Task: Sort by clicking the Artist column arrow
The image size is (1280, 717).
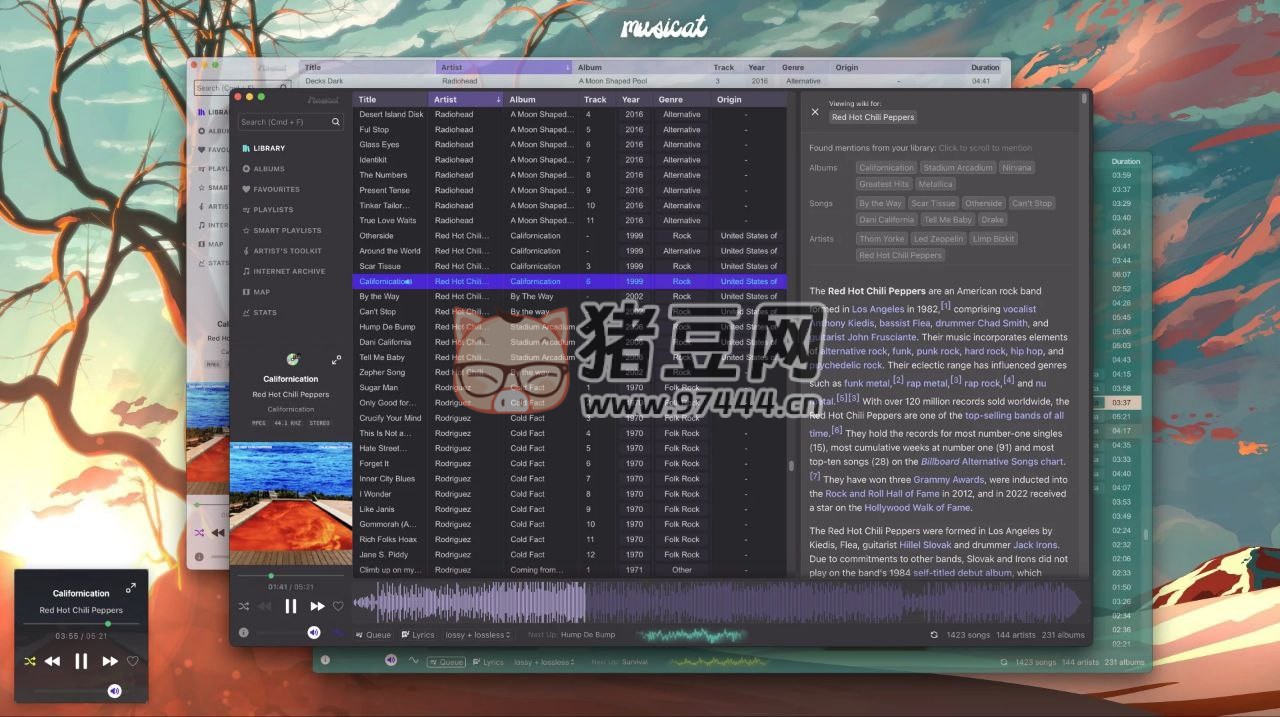Action: pos(497,99)
